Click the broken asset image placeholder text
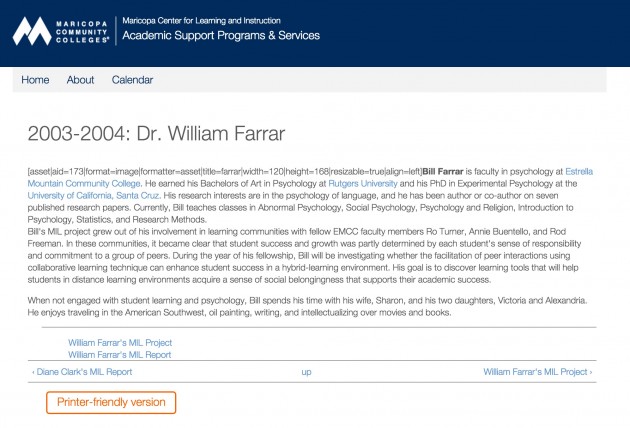630x428 pixels. (225, 172)
